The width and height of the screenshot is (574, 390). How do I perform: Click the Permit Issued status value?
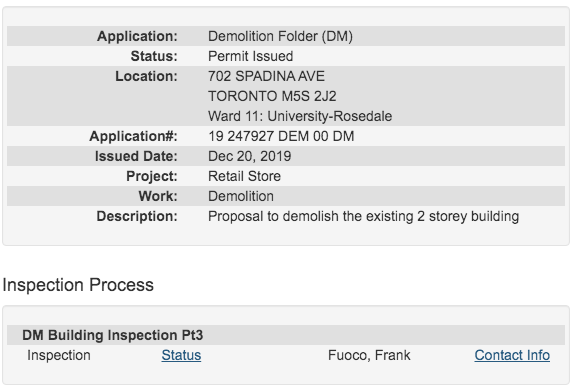pos(250,56)
